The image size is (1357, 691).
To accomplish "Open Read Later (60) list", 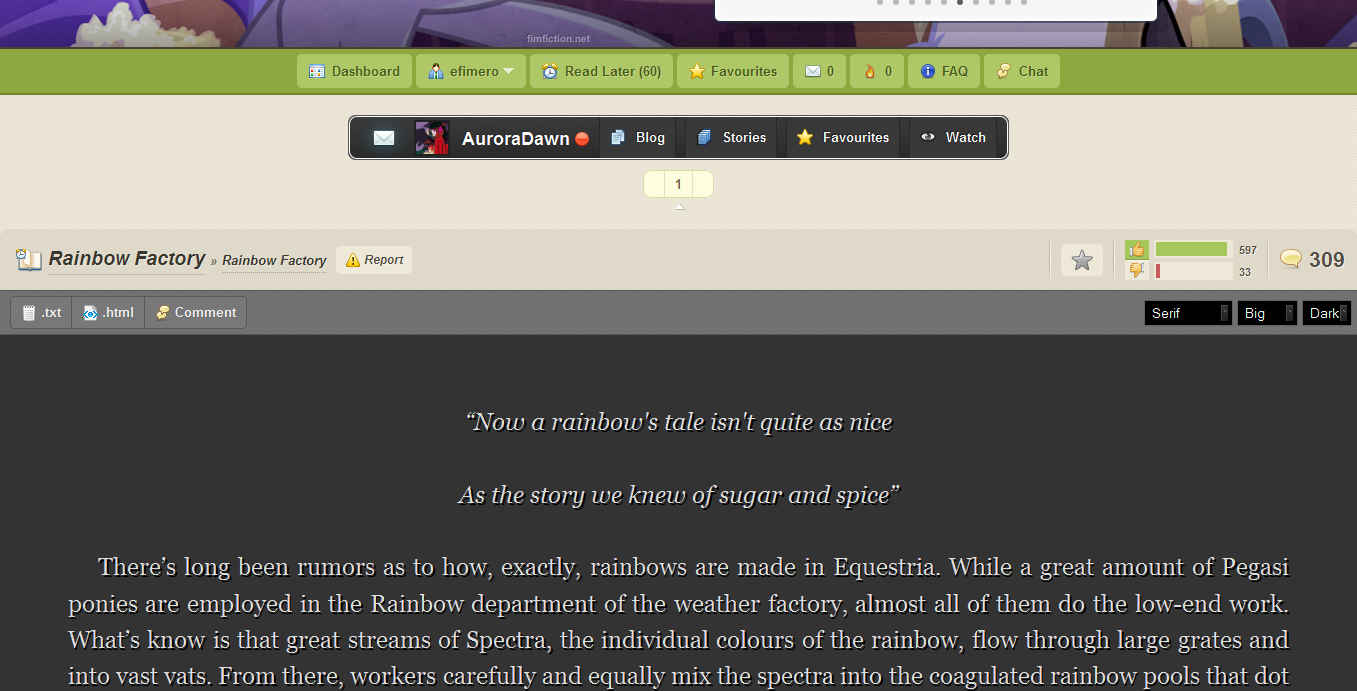I will [601, 71].
